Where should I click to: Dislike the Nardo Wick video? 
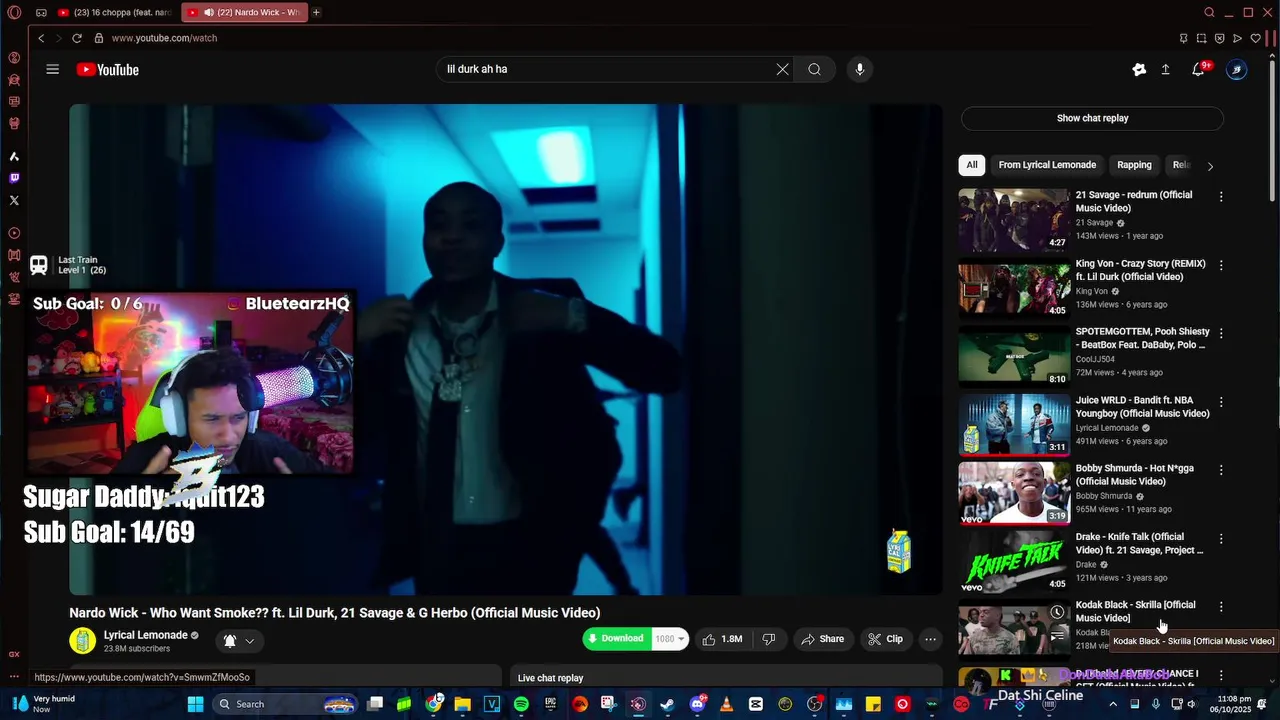pyautogui.click(x=769, y=639)
